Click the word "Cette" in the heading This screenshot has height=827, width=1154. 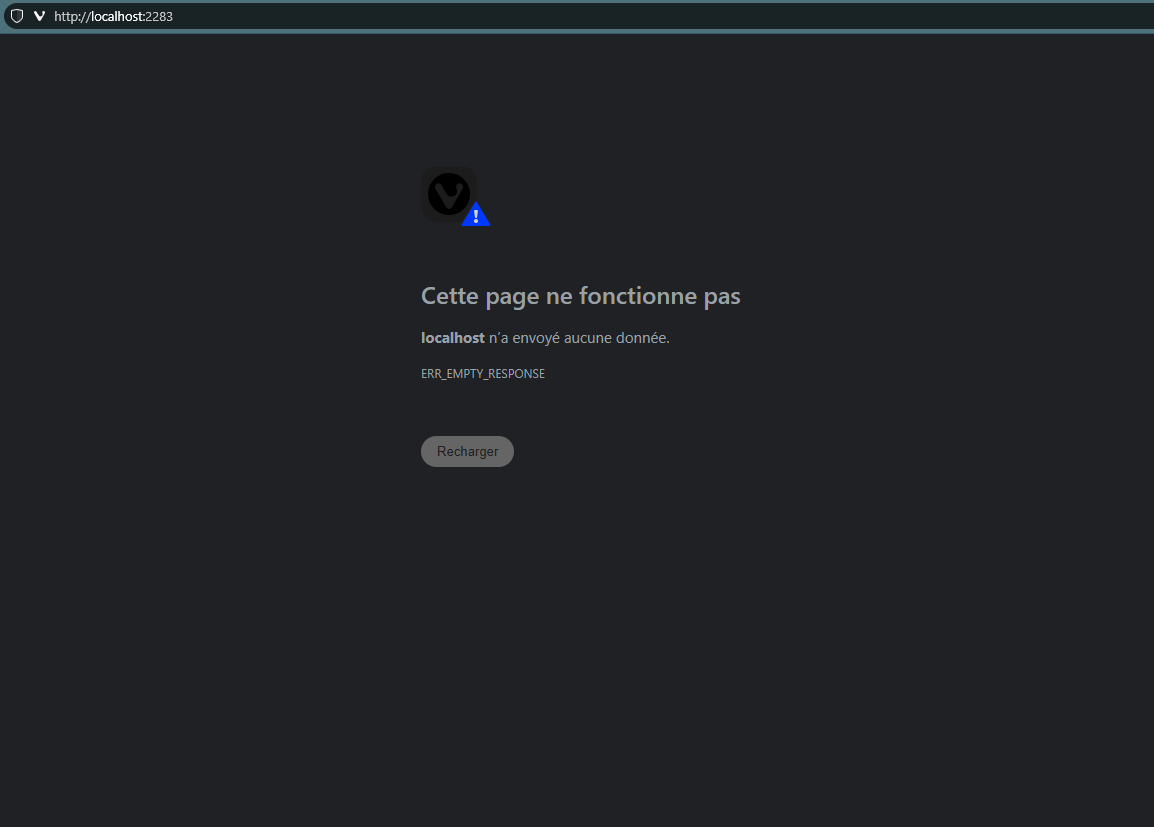click(x=450, y=296)
